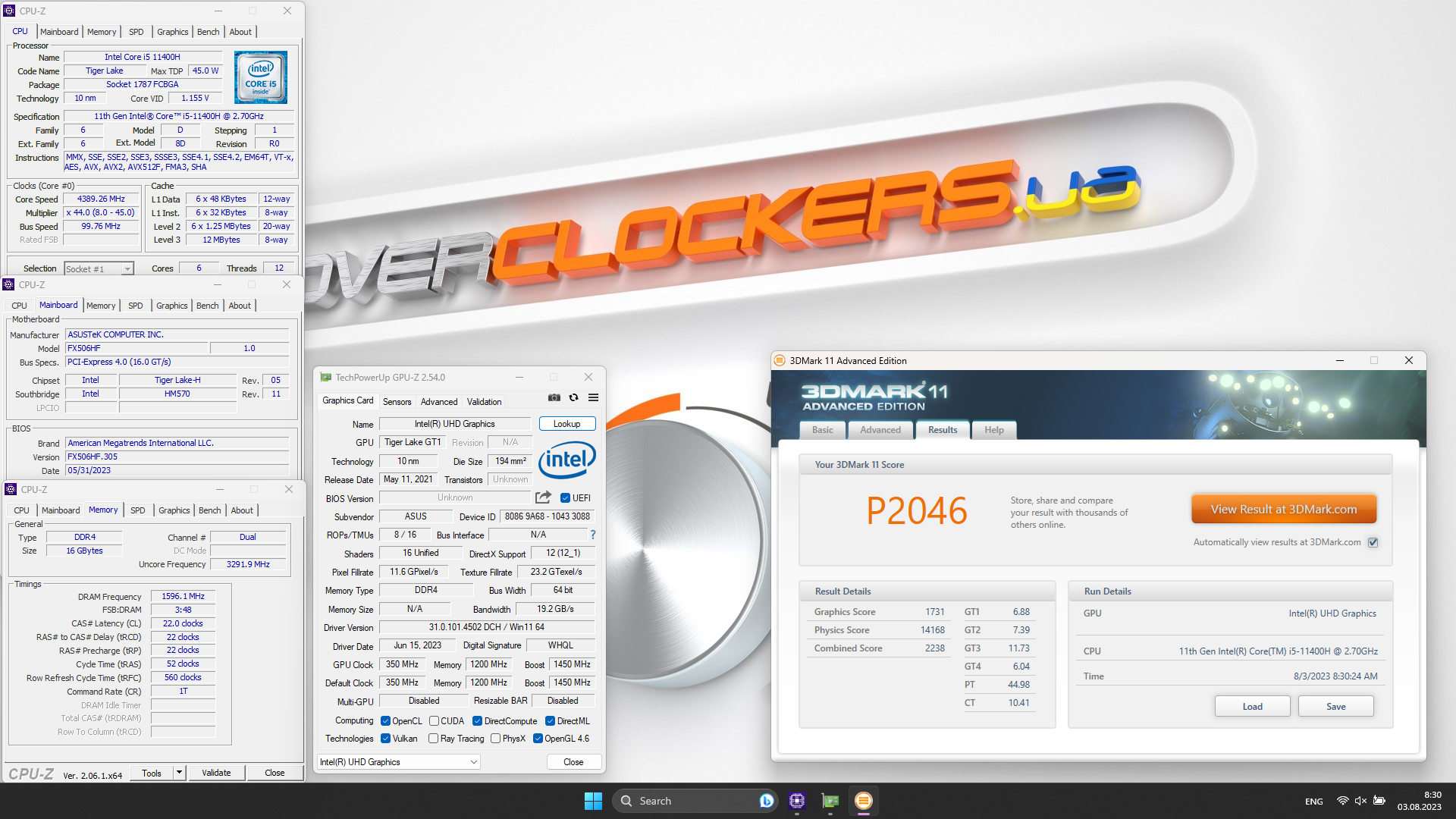Open the Advanced tab in 3DMark 11
Viewport: 1456px width, 819px height.
click(x=880, y=430)
